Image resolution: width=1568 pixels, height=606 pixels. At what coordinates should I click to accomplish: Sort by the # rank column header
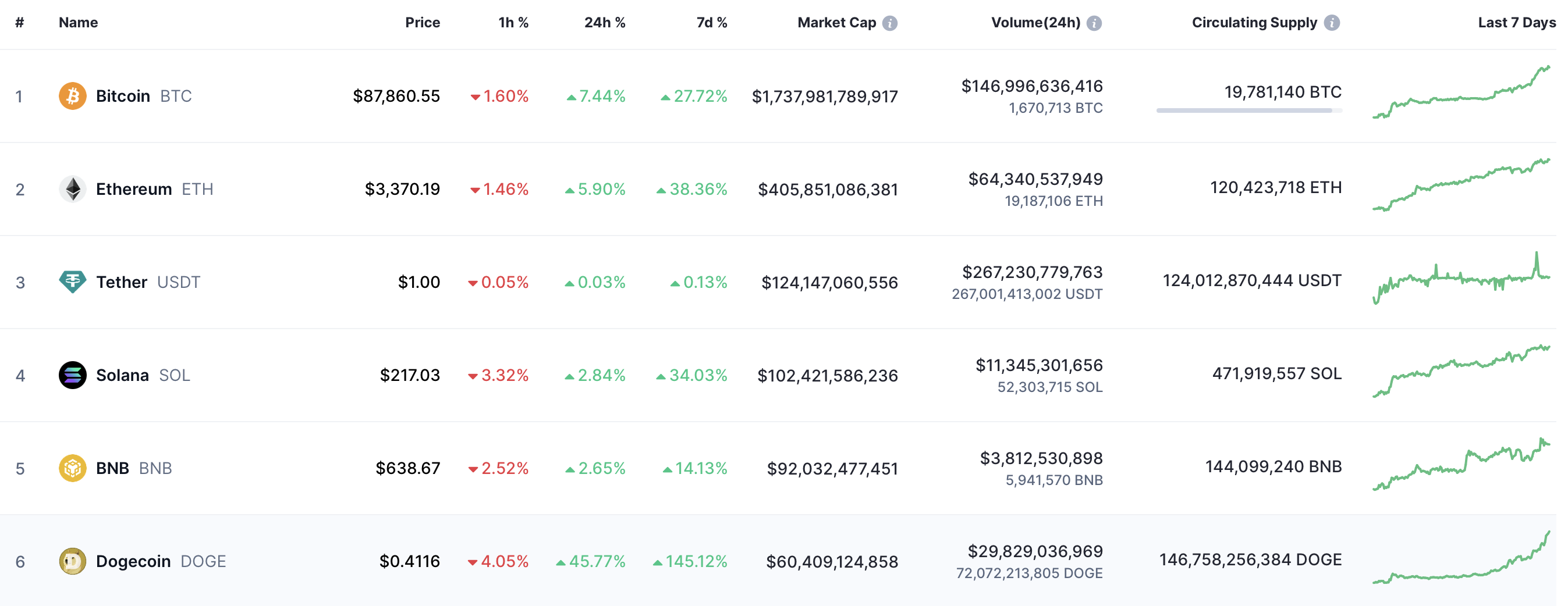(x=19, y=23)
